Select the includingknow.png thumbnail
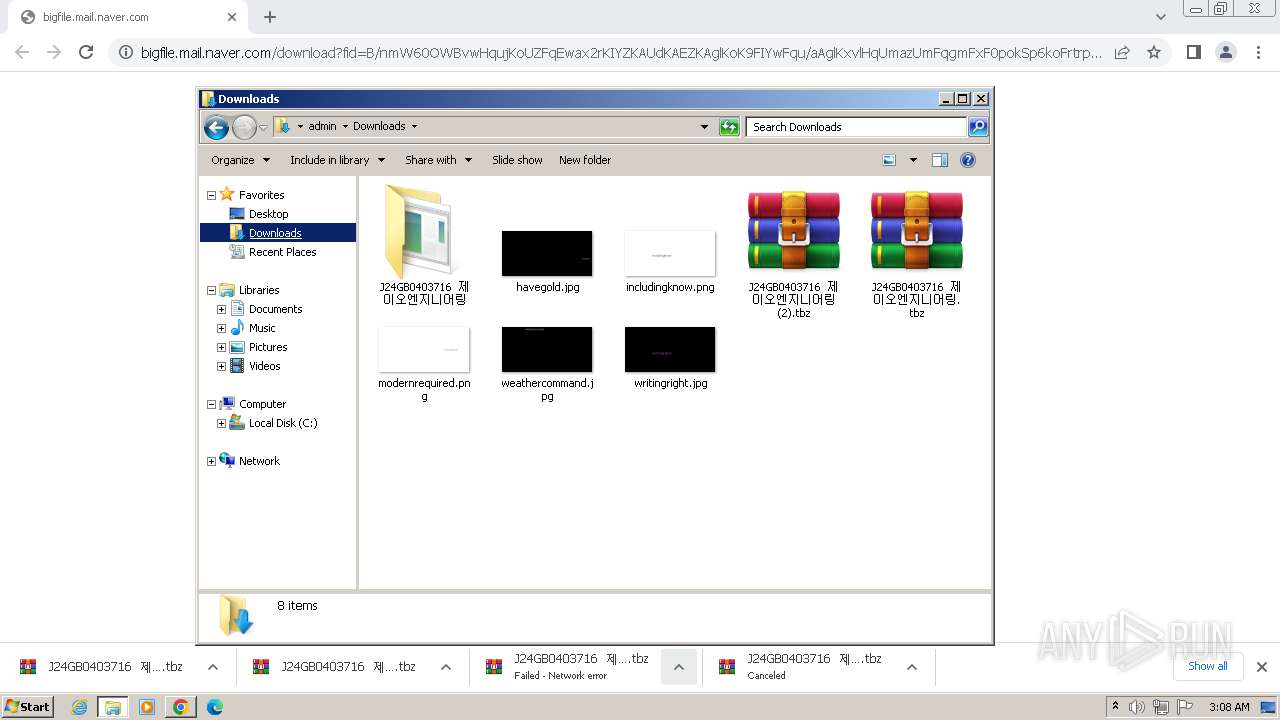The width and height of the screenshot is (1280, 720). click(x=670, y=253)
